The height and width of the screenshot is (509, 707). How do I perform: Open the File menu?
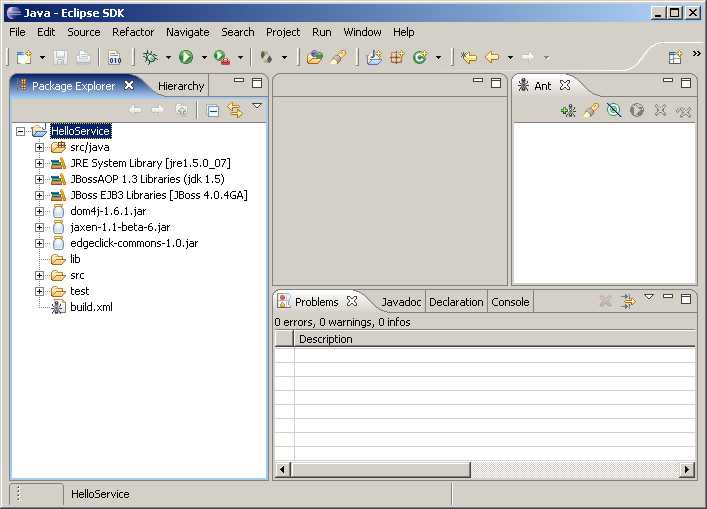pos(17,32)
